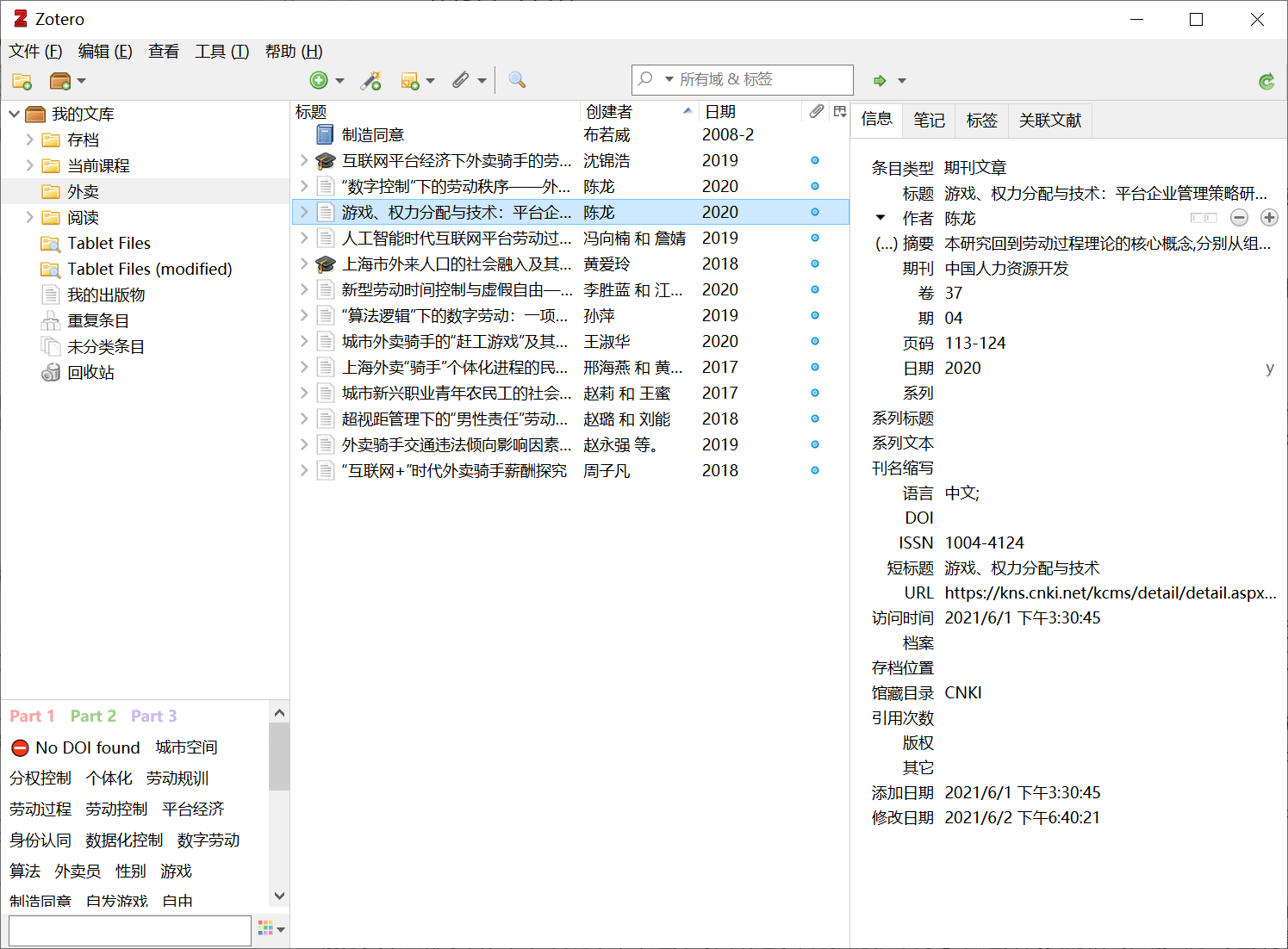Screen dimensions: 1288x949
Task: Add new item with green plus icon
Action: click(319, 80)
